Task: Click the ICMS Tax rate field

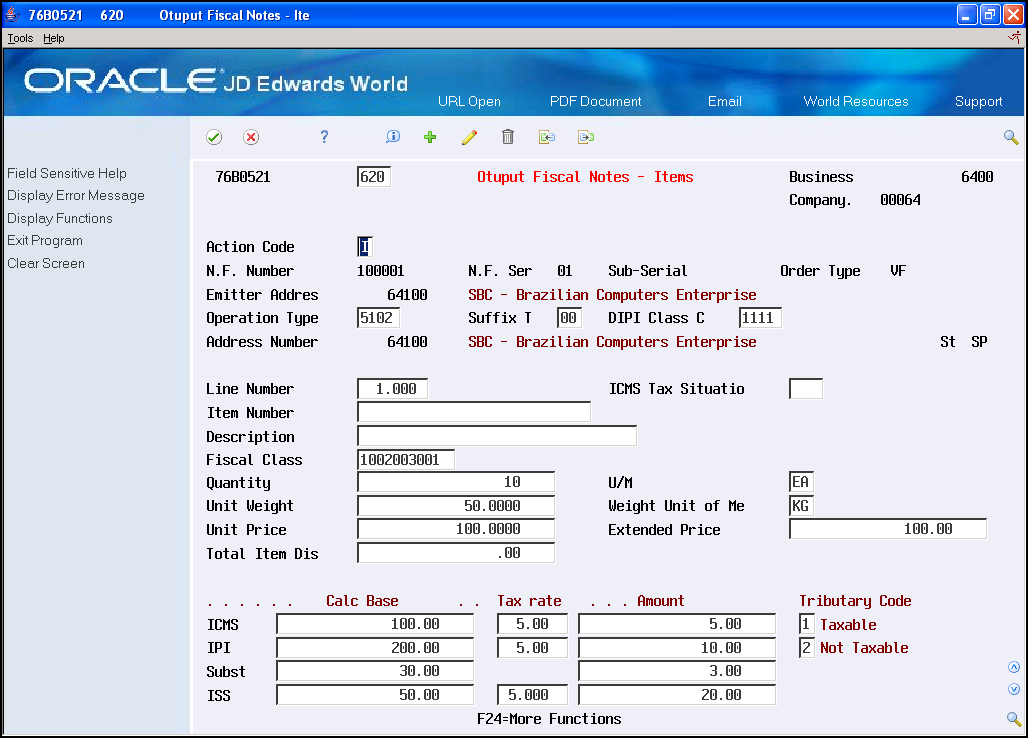Action: (532, 624)
